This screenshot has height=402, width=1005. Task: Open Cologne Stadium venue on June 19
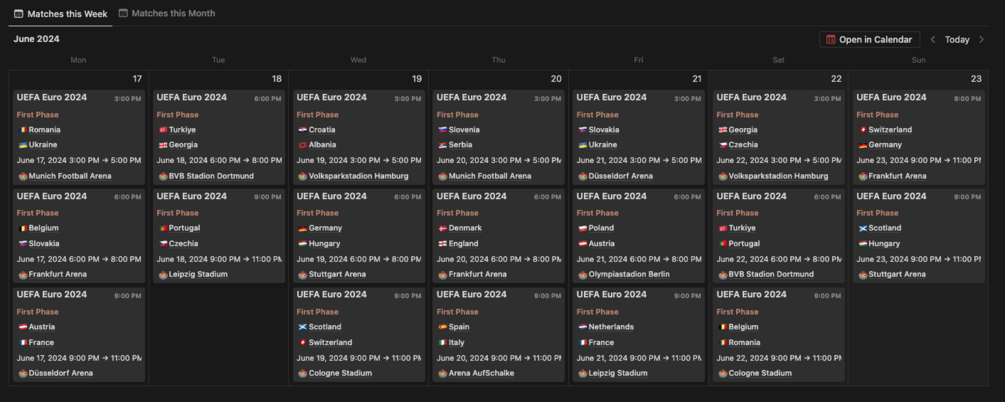pyautogui.click(x=340, y=373)
